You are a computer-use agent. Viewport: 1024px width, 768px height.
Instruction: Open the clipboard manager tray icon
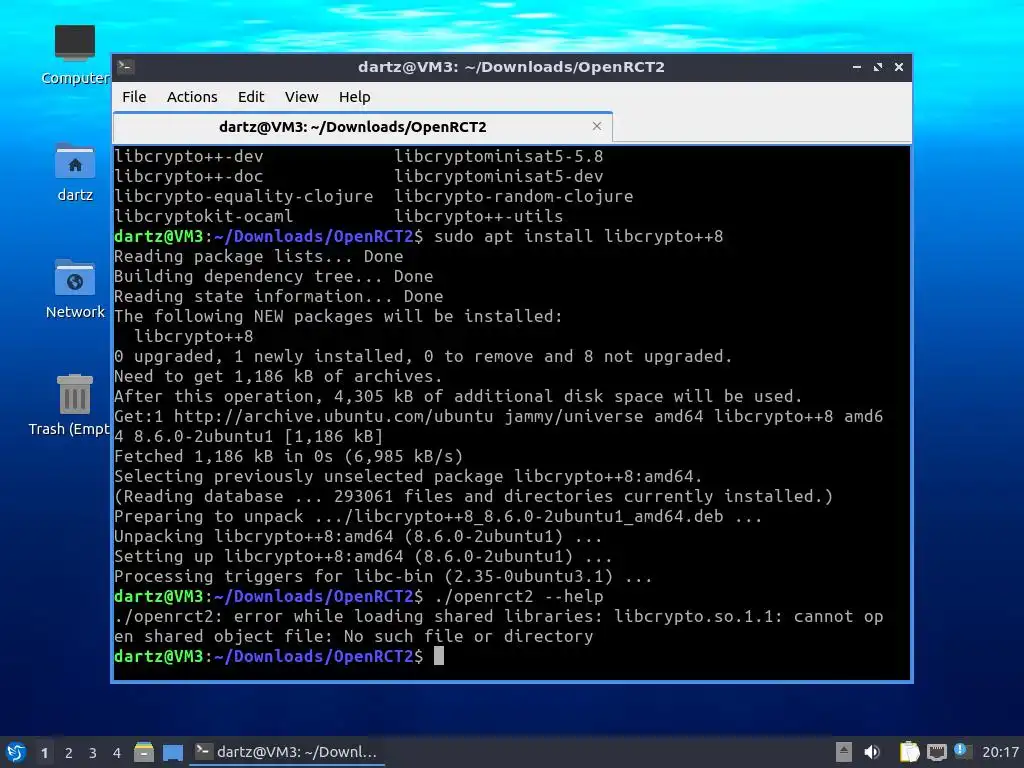tap(909, 752)
